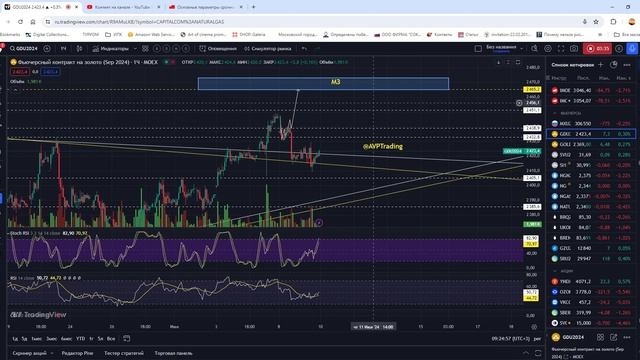640x360 pixels.
Task: Take a chart snapshot with camera icon
Action: coord(574,49)
